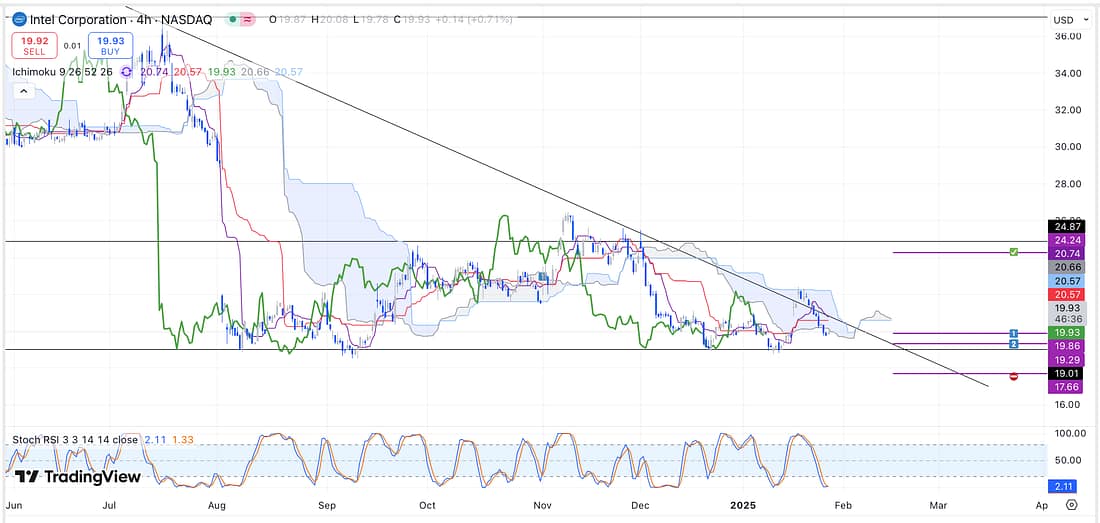The width and height of the screenshot is (1100, 523).
Task: Click the SELL 19.92 button
Action: pyautogui.click(x=34, y=45)
